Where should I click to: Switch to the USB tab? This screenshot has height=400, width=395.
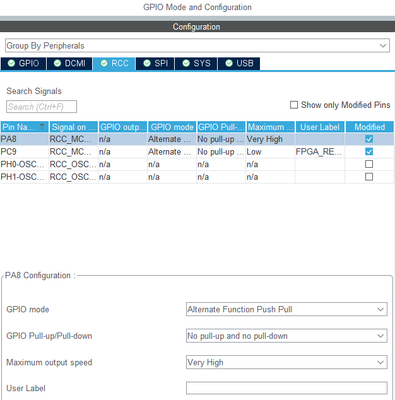(239, 63)
